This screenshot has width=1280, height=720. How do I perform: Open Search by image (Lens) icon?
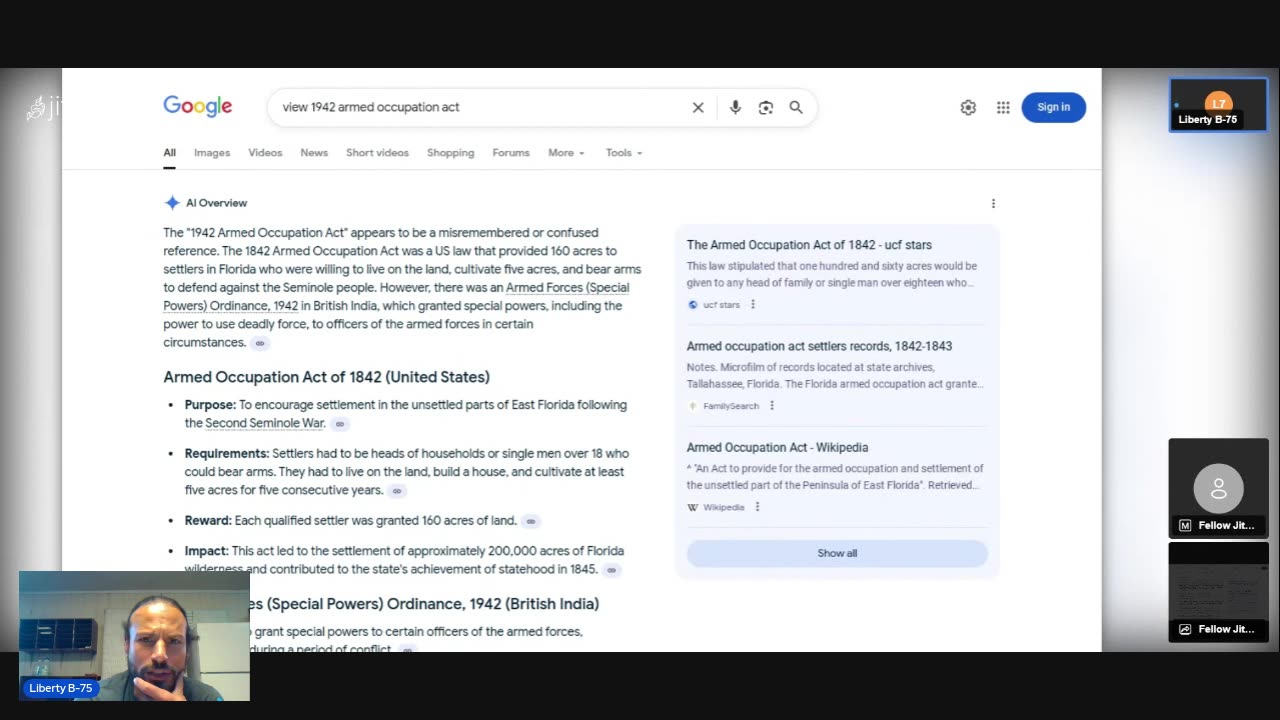(766, 107)
